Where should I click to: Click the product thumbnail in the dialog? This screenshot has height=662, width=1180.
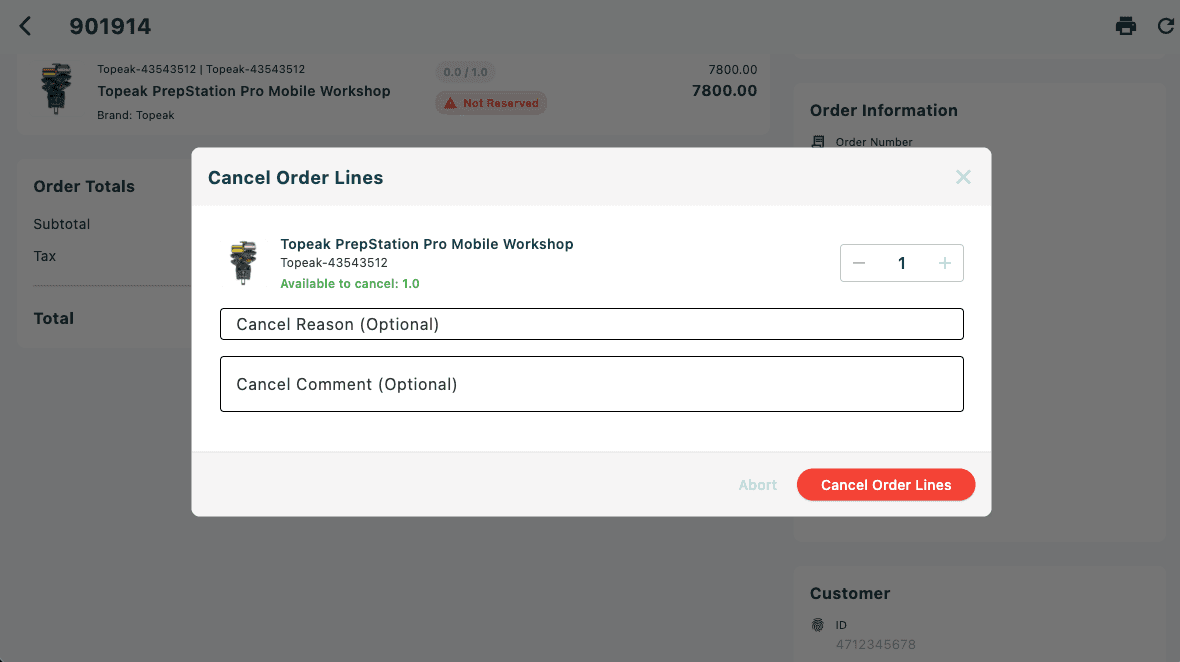tap(243, 262)
